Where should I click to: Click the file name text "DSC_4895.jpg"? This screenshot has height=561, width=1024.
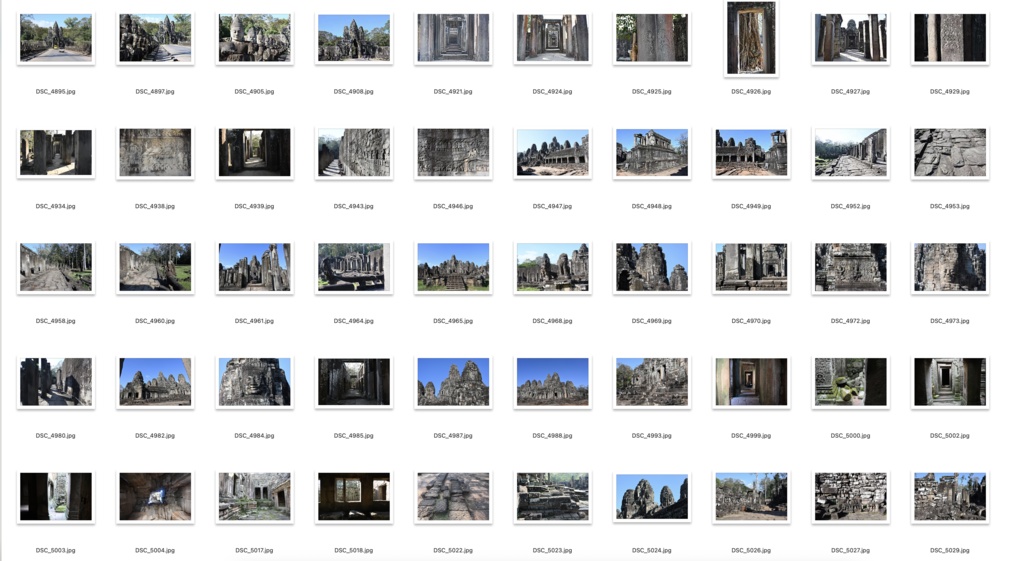click(x=56, y=91)
